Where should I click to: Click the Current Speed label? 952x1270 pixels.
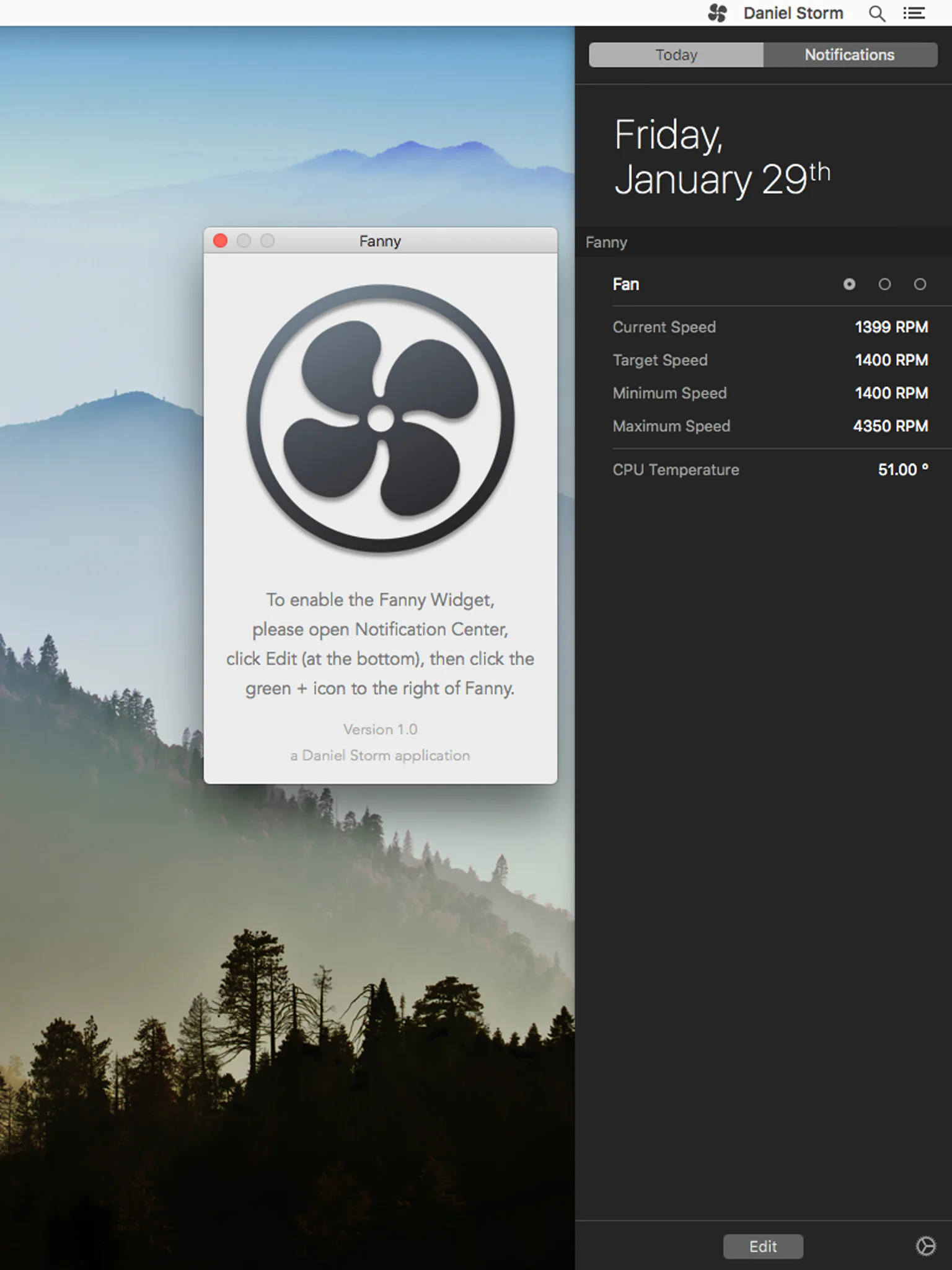(664, 327)
